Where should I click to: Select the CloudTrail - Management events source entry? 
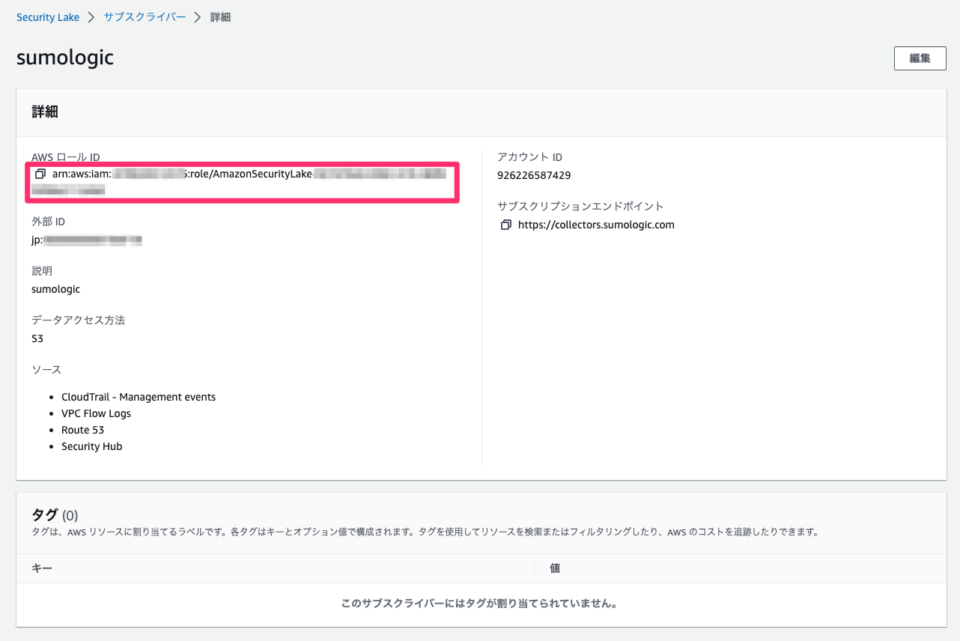click(139, 396)
